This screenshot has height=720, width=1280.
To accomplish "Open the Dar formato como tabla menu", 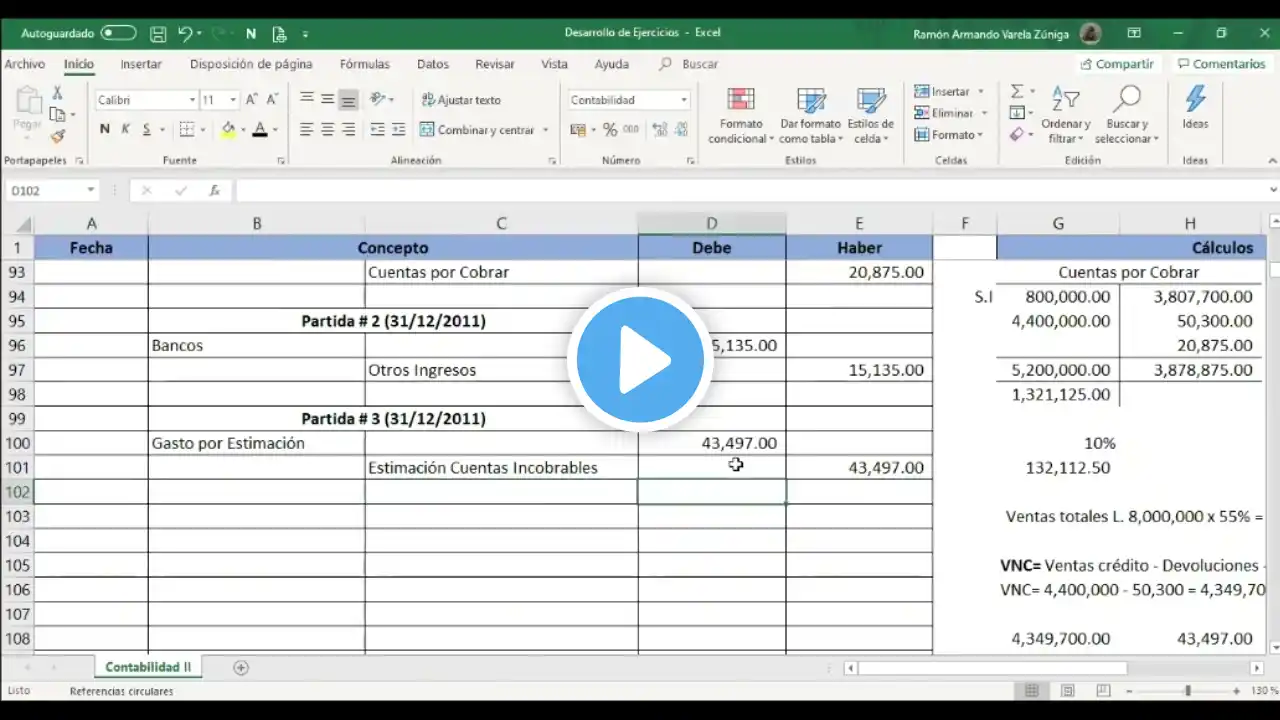I will tap(811, 116).
